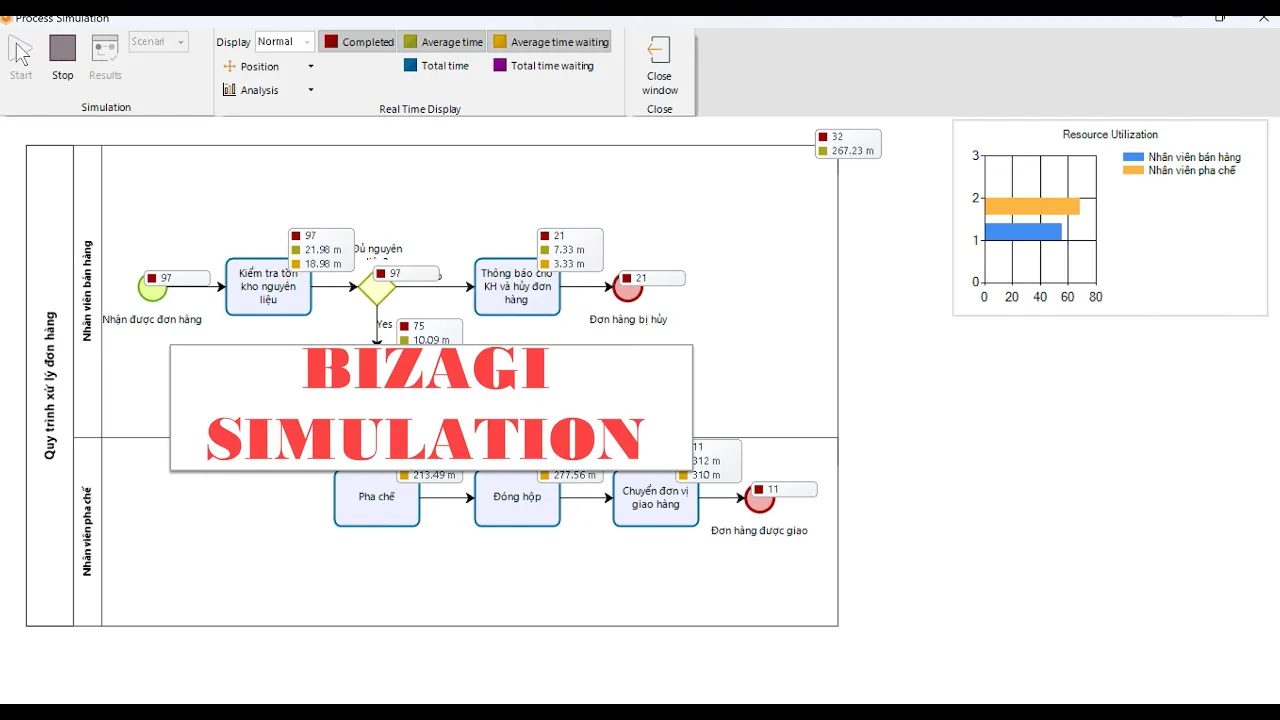Toggle the Total time display option
Screen dimensions: 1280x720
pos(436,66)
